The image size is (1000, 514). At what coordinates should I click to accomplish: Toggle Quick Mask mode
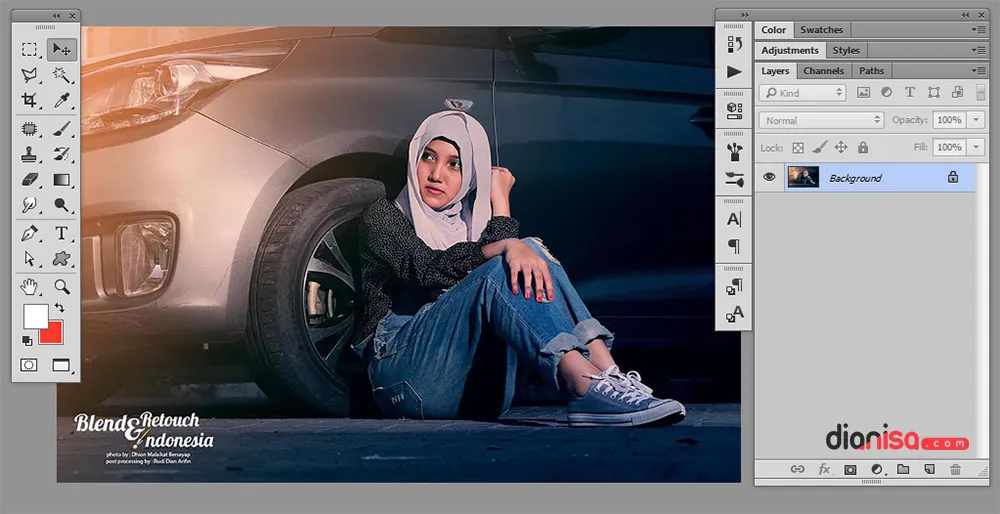point(29,365)
